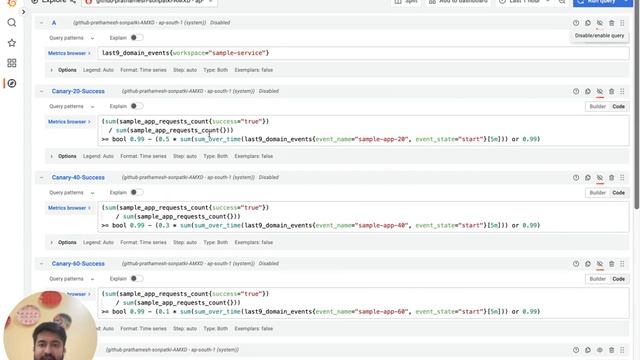The width and height of the screenshot is (640, 360).
Task: Show help for Canary-60-Success query
Action: (576, 264)
